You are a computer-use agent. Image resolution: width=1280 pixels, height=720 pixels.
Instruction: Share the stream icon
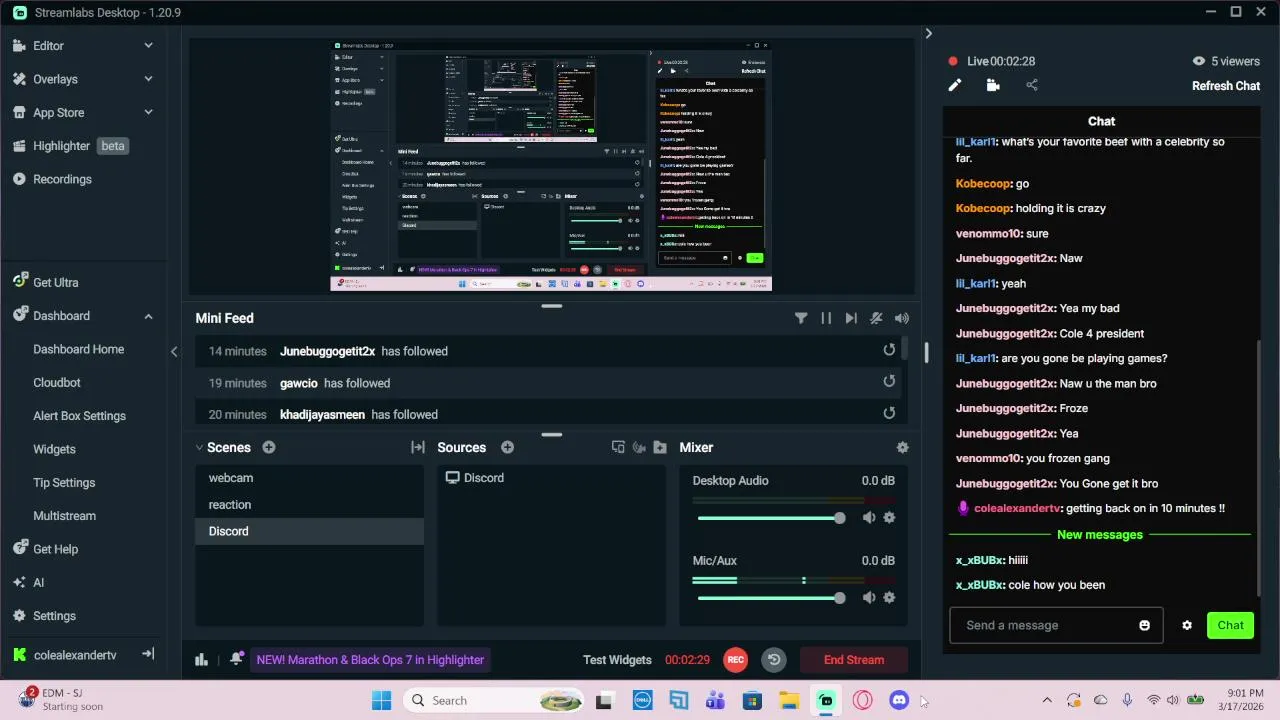[1032, 85]
